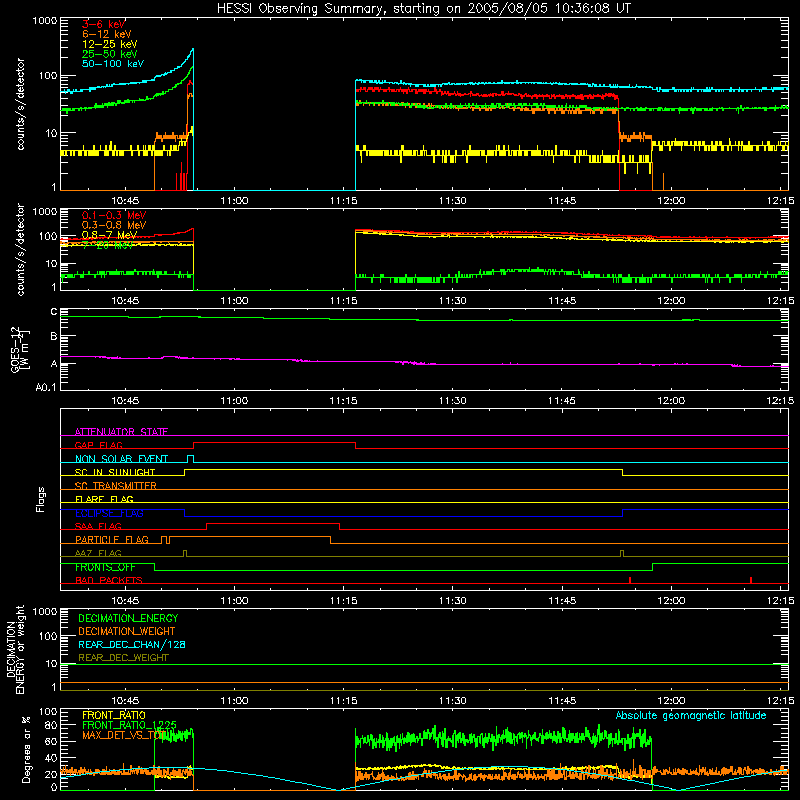Image resolution: width=800 pixels, height=800 pixels.
Task: Click the B level tick on GOES axis
Action: pos(54,337)
